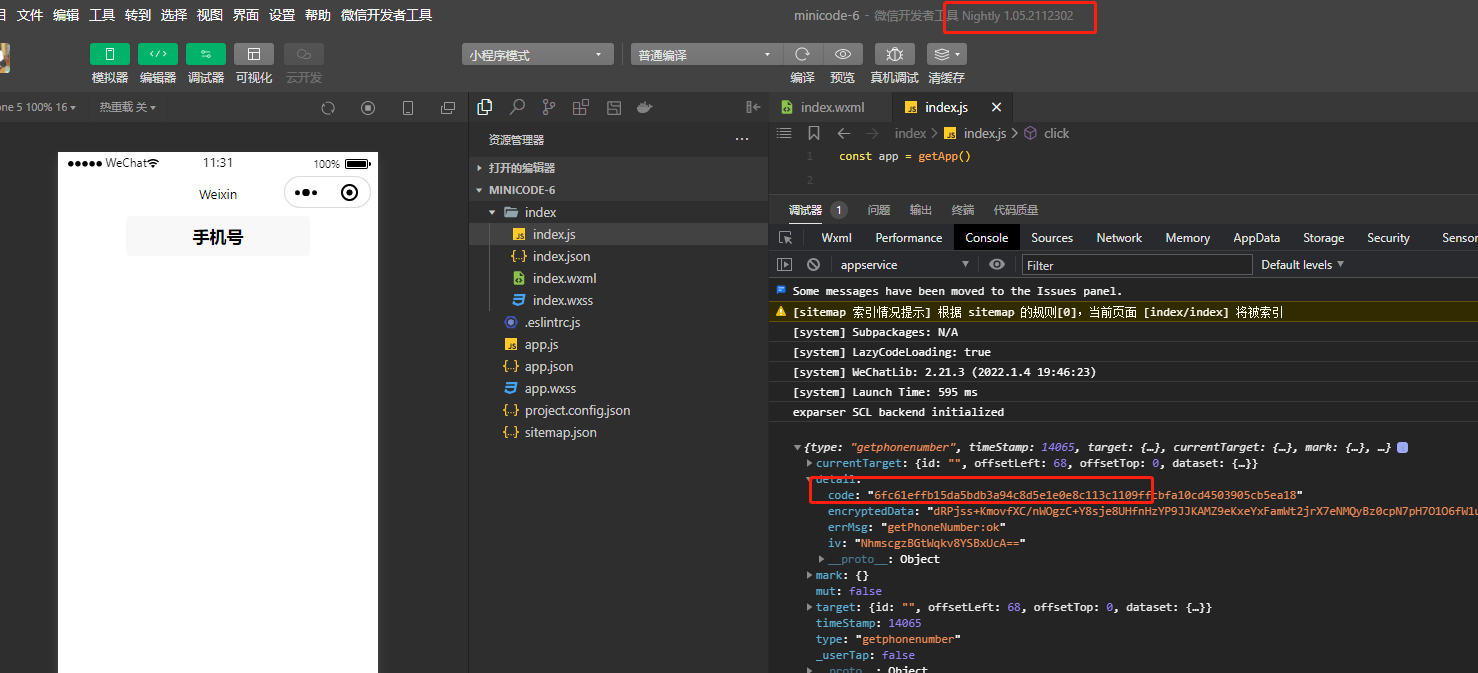Select the inspect element picker icon

click(786, 238)
